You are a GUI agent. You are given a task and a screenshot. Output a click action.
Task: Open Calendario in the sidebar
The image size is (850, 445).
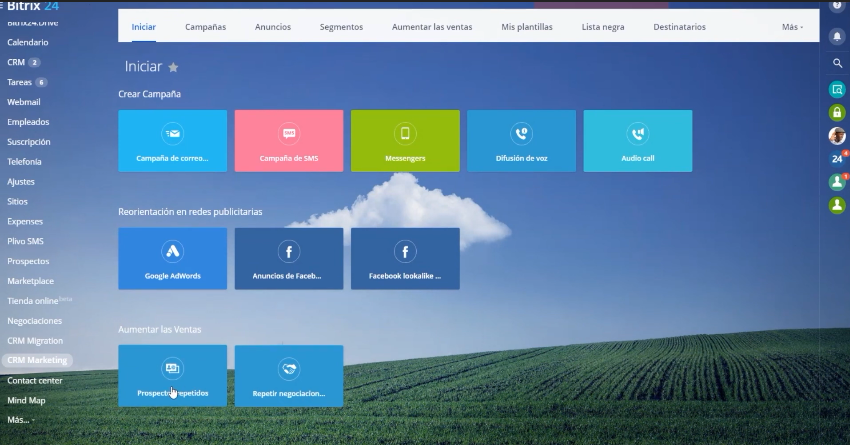click(x=28, y=42)
